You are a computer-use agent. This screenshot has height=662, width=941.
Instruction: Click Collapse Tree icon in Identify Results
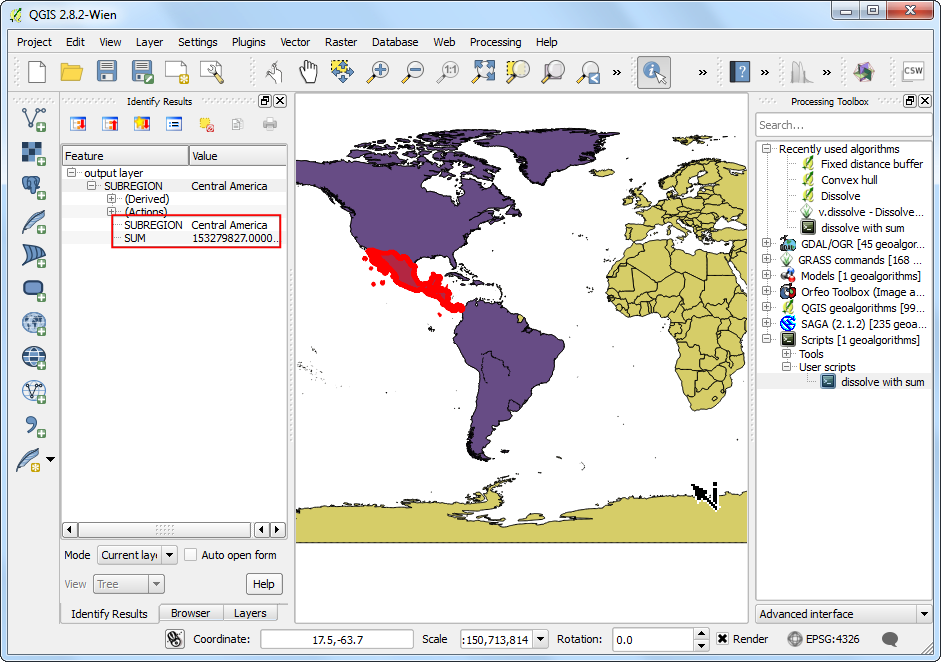(110, 124)
